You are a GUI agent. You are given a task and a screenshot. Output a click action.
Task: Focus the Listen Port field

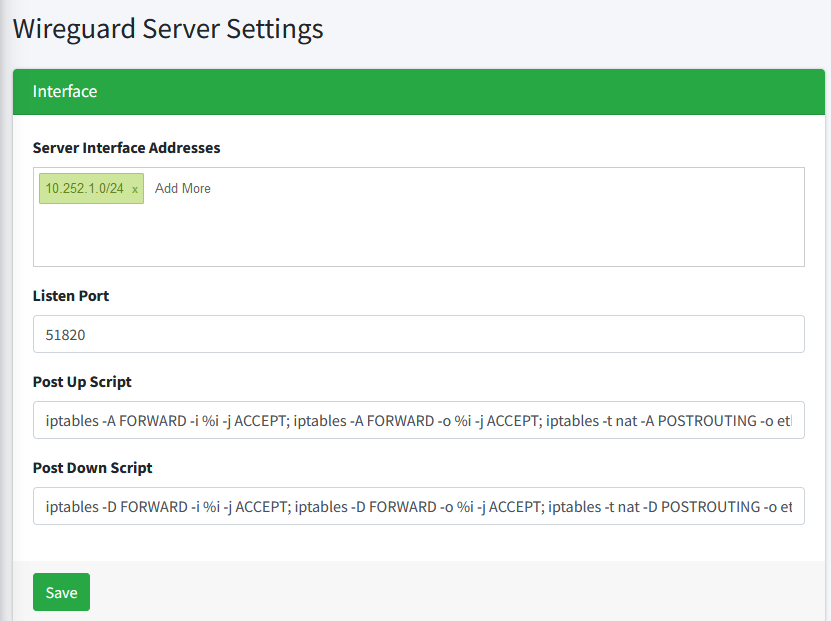pyautogui.click(x=419, y=334)
